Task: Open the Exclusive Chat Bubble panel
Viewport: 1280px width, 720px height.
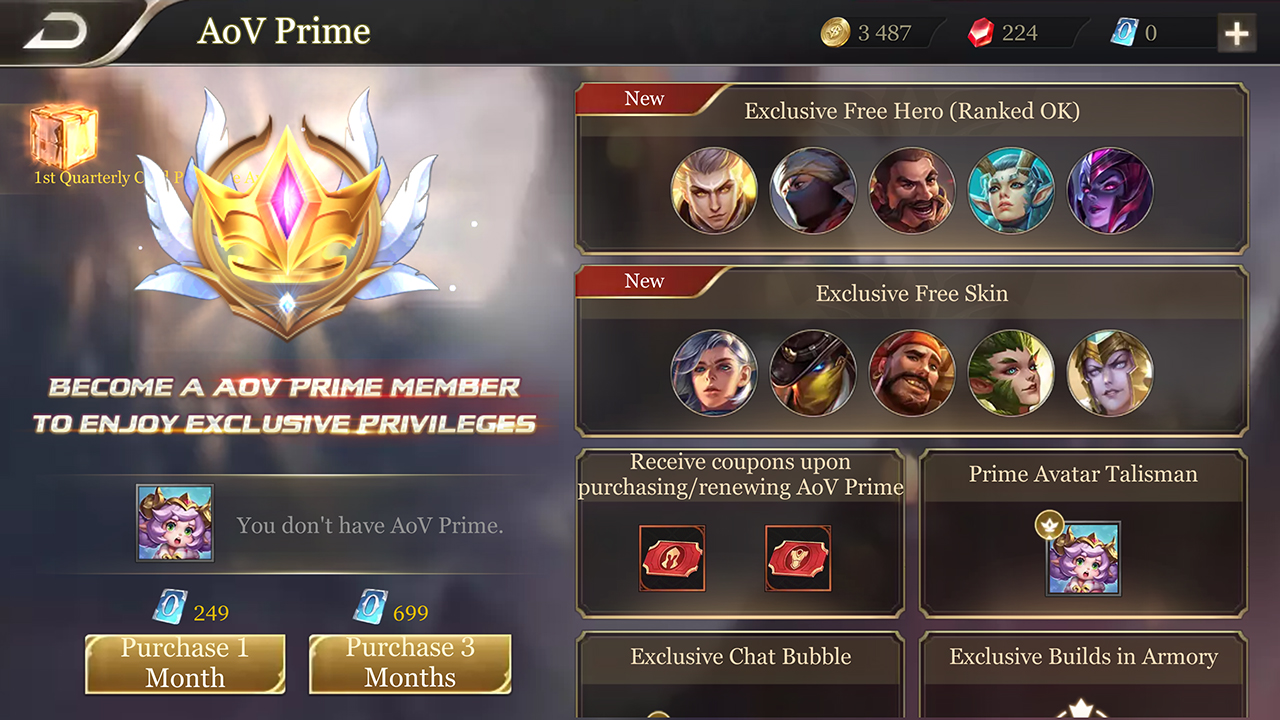Action: (x=740, y=675)
